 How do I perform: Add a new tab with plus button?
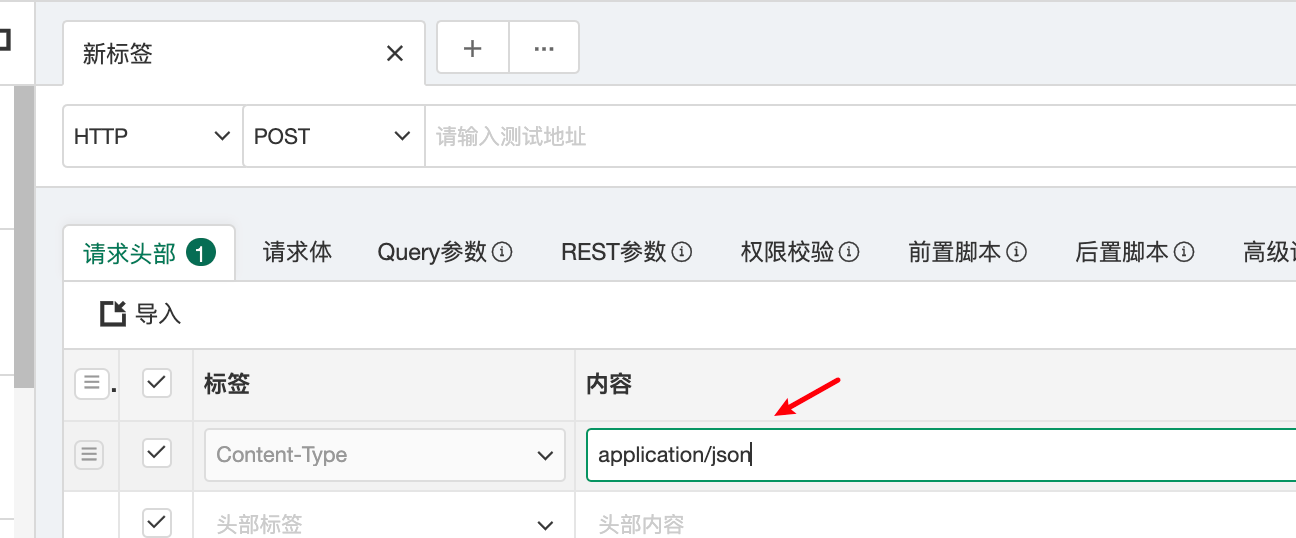point(473,48)
